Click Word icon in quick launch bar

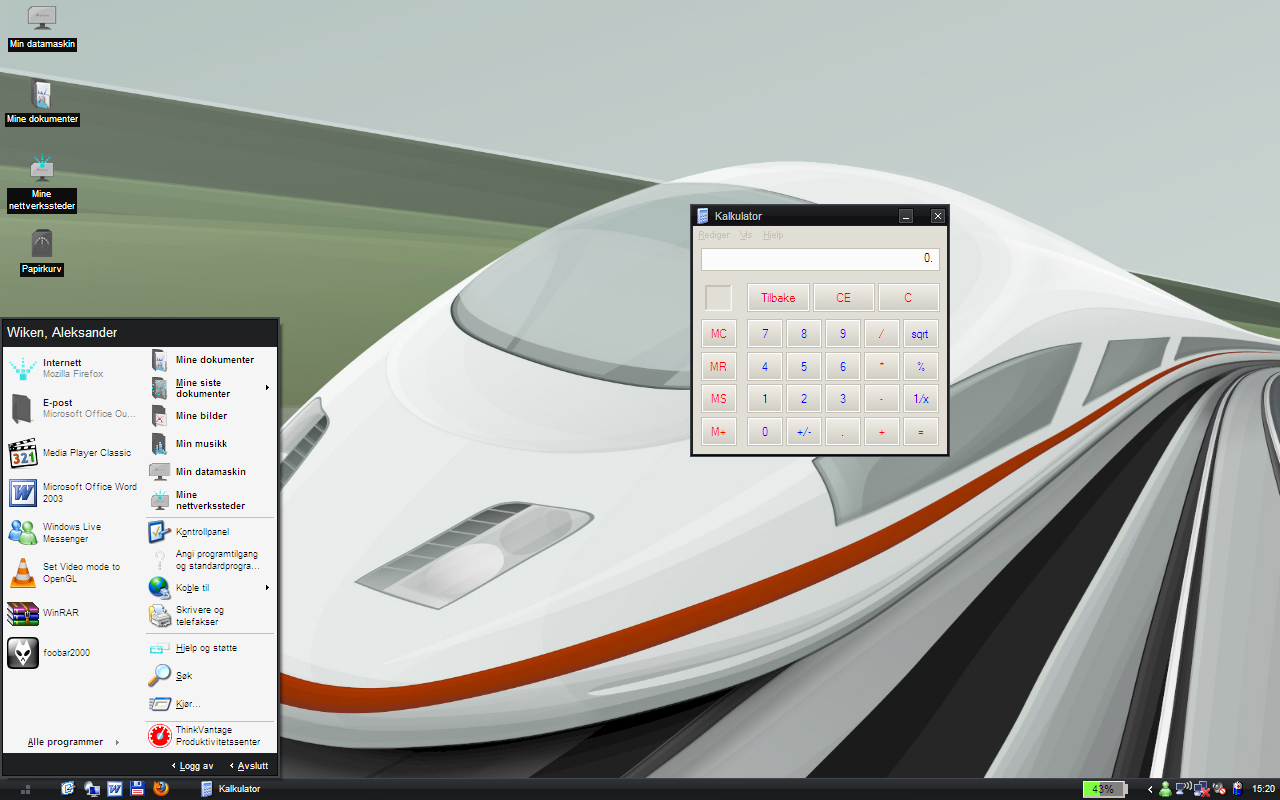point(115,789)
